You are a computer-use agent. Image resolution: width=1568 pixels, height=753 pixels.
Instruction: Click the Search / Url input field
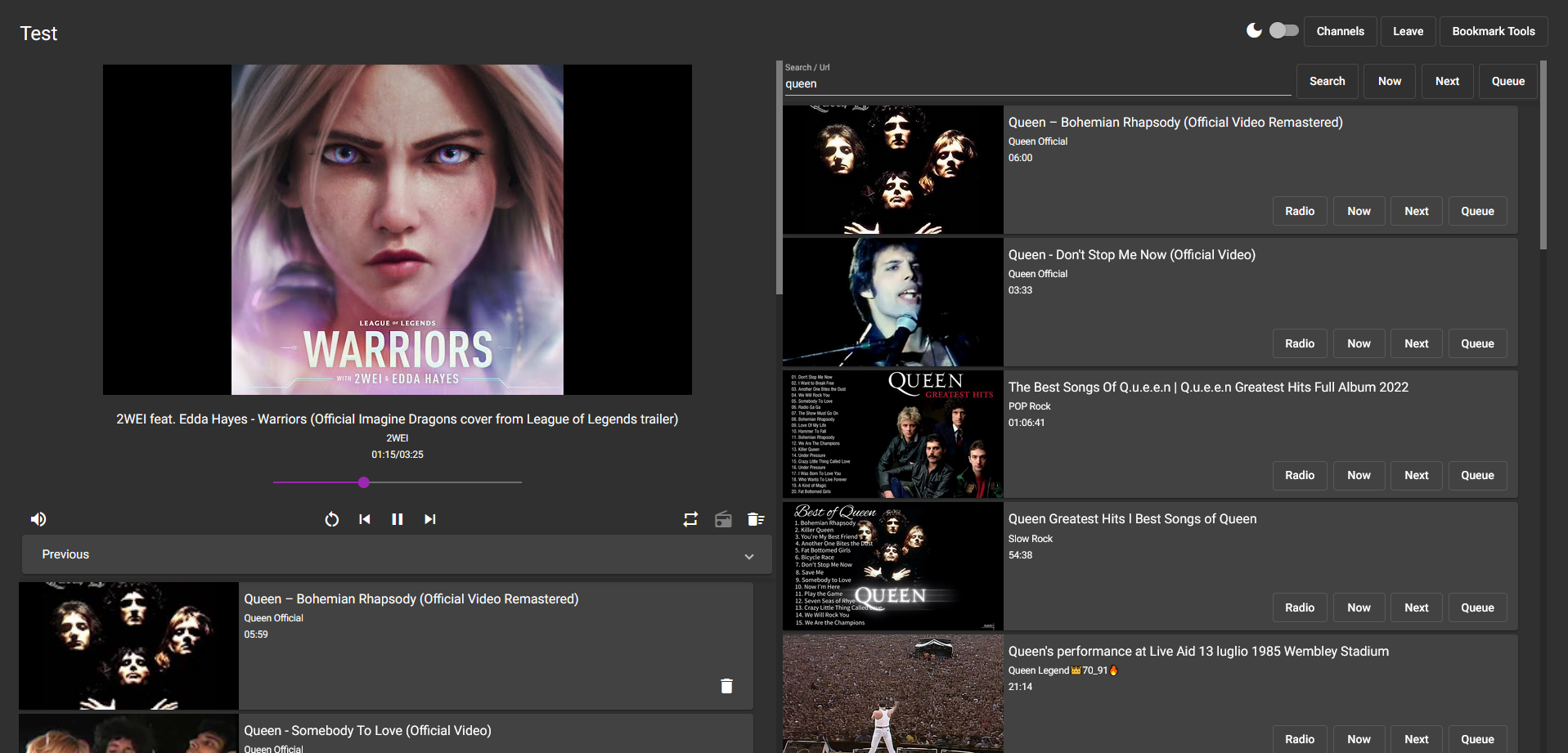pos(1037,83)
